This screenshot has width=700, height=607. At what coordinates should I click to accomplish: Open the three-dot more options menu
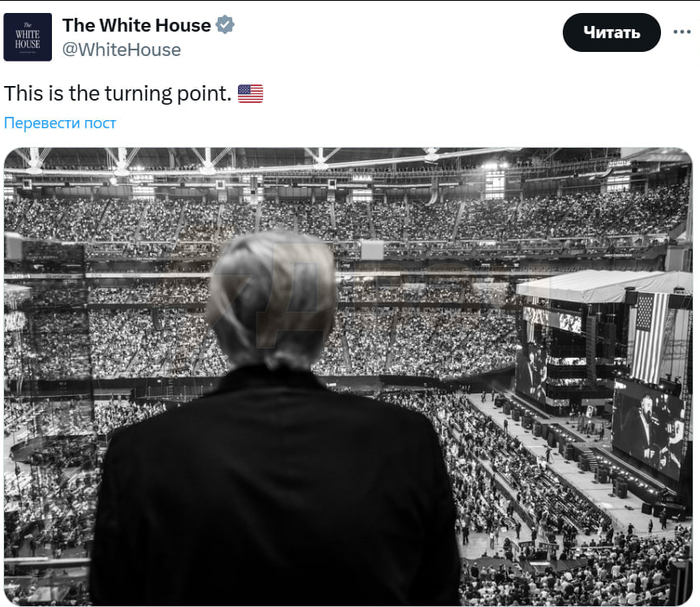(x=682, y=32)
